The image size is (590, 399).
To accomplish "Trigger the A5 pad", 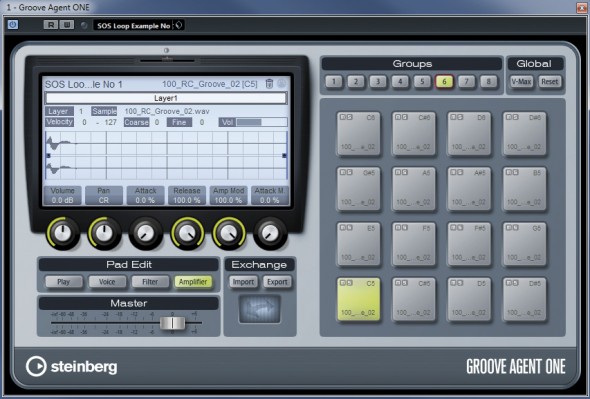I will pyautogui.click(x=414, y=189).
